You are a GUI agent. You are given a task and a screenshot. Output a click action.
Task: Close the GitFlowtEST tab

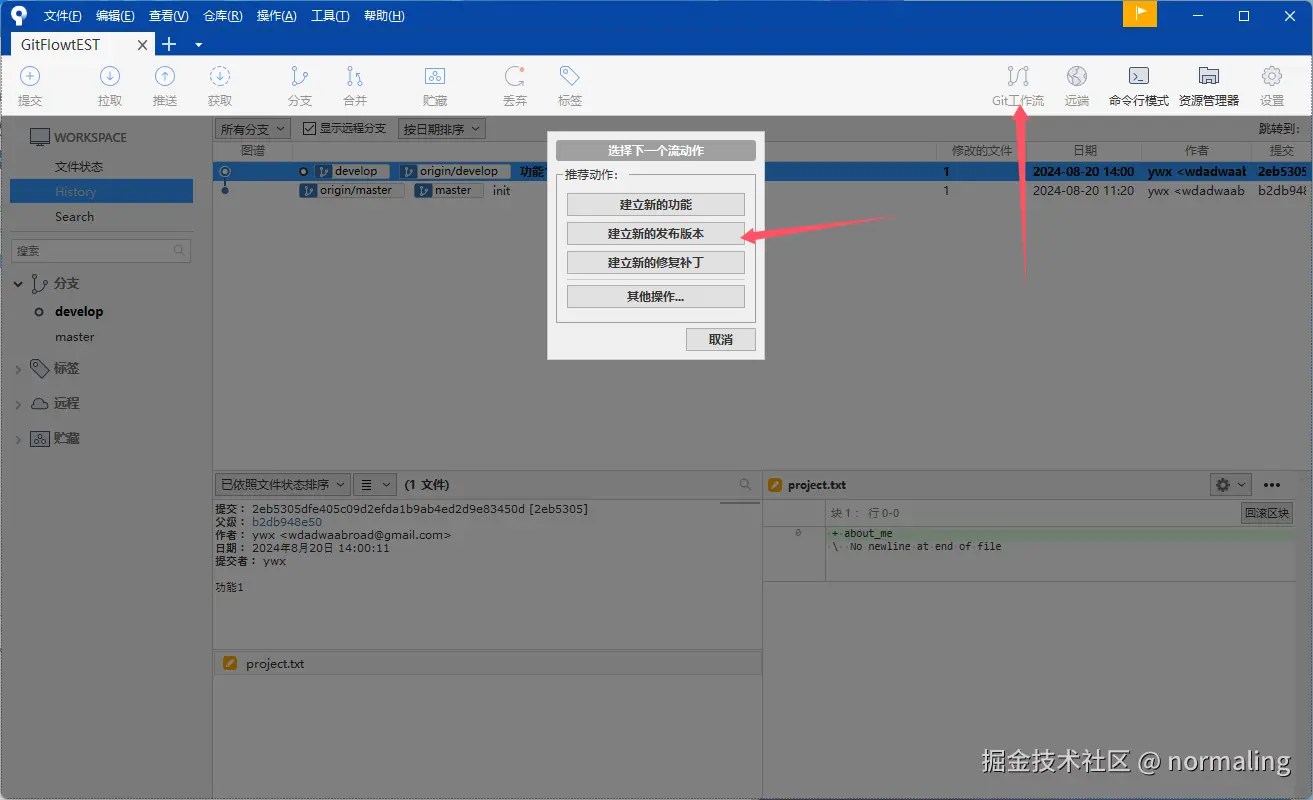tap(143, 45)
